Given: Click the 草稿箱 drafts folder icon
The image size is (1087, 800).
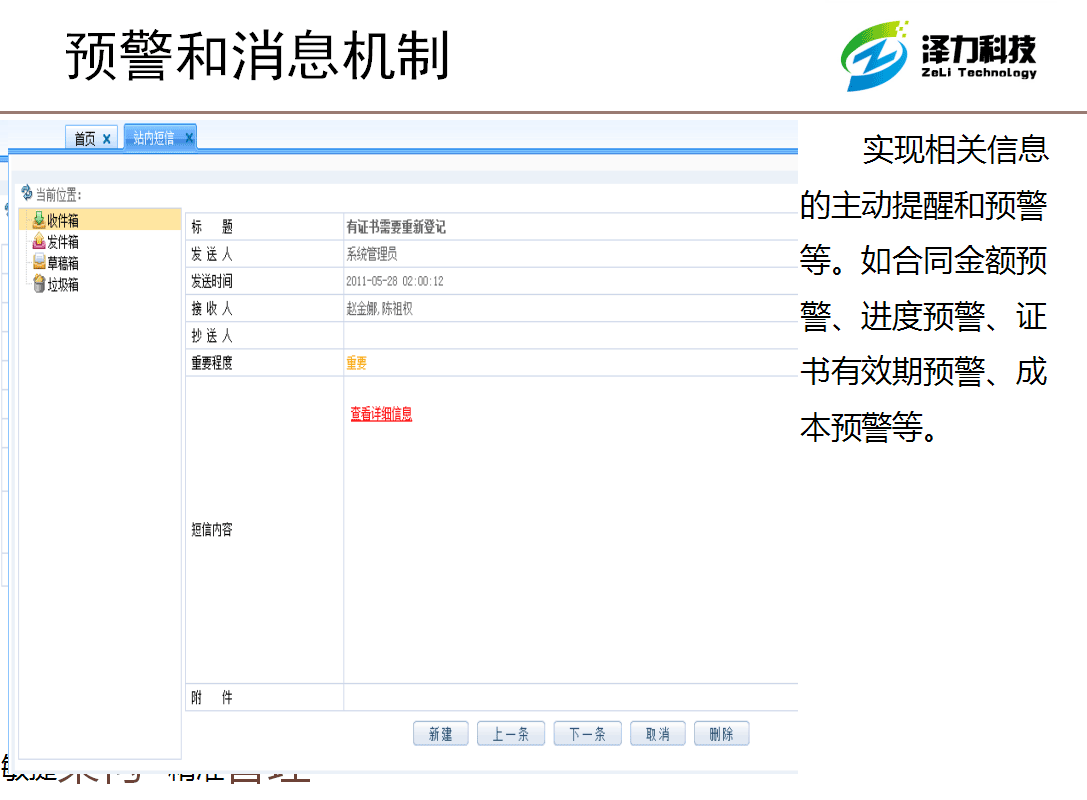Looking at the screenshot, I should (x=38, y=262).
